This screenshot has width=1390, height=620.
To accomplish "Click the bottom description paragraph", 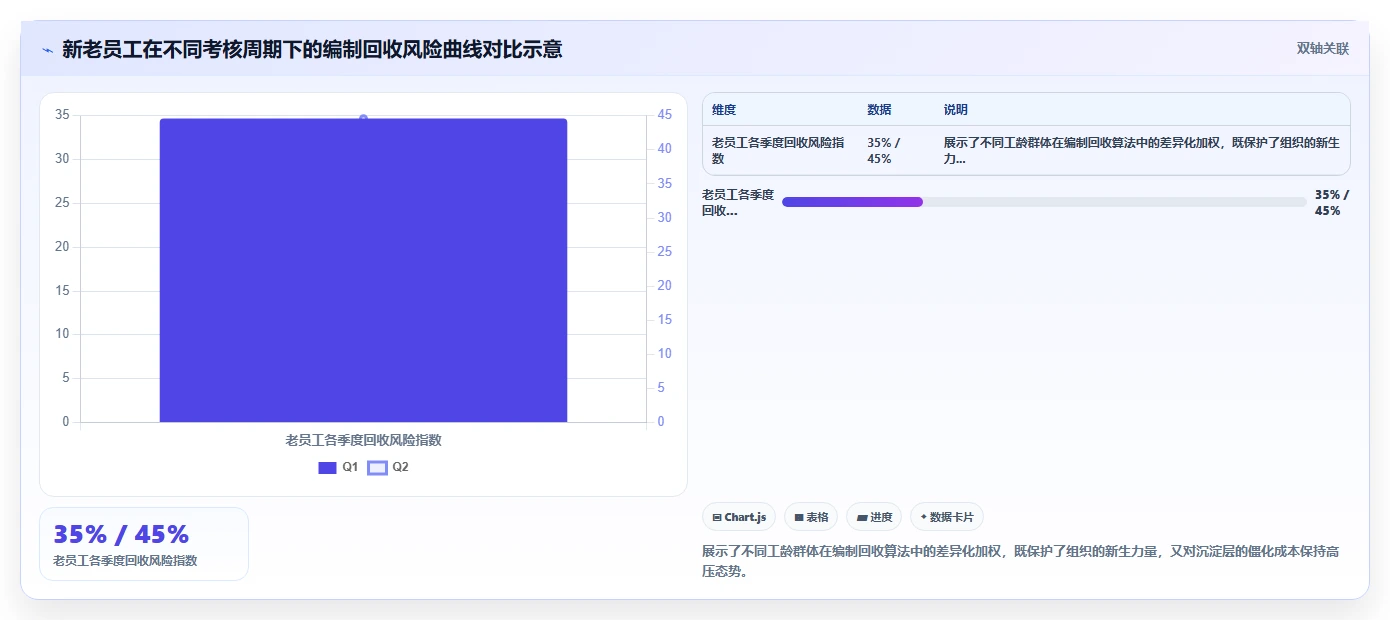I will [1020, 561].
